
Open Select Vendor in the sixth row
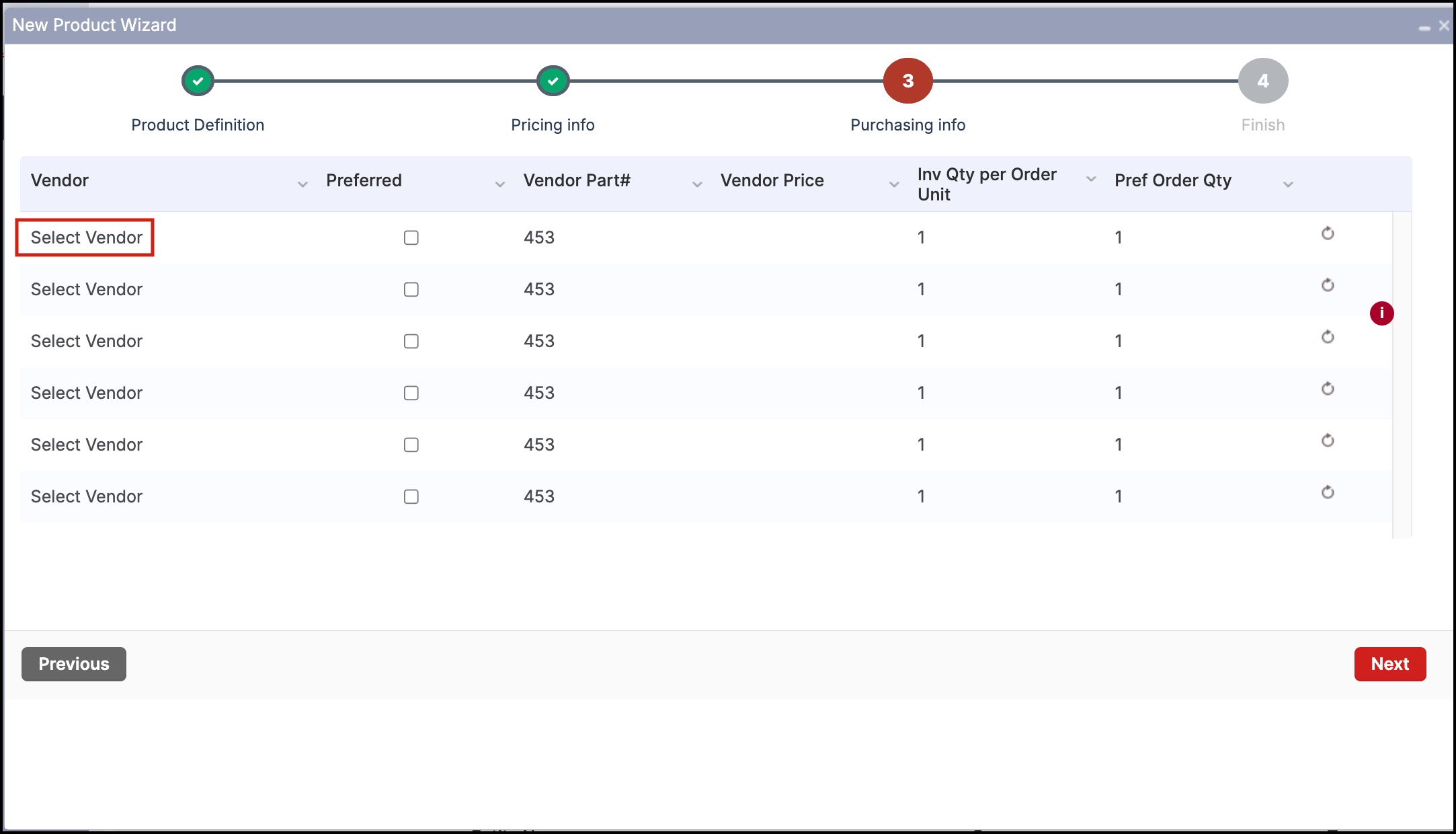pos(87,496)
